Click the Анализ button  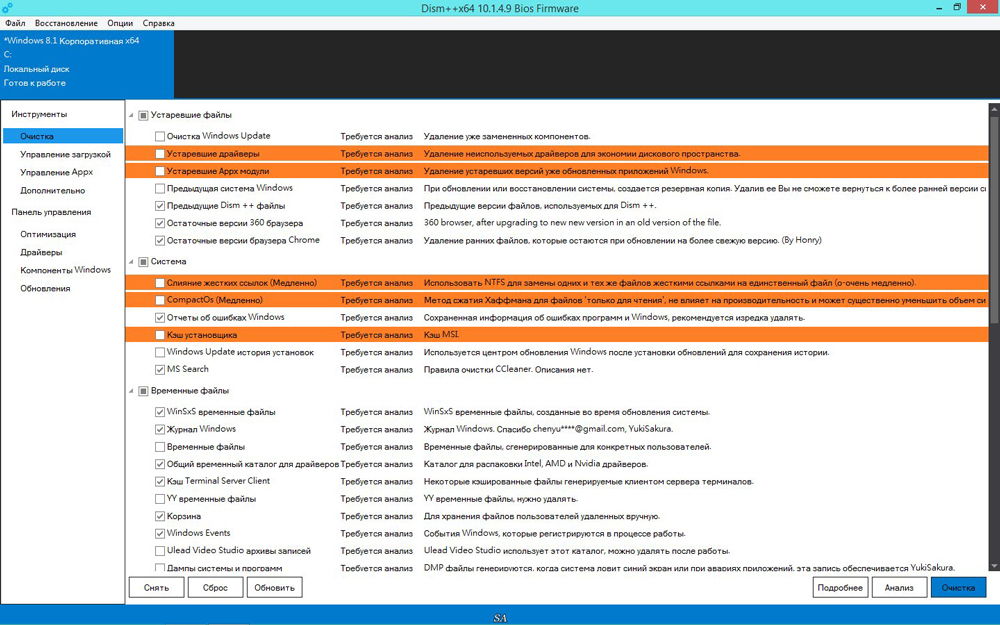click(x=899, y=587)
